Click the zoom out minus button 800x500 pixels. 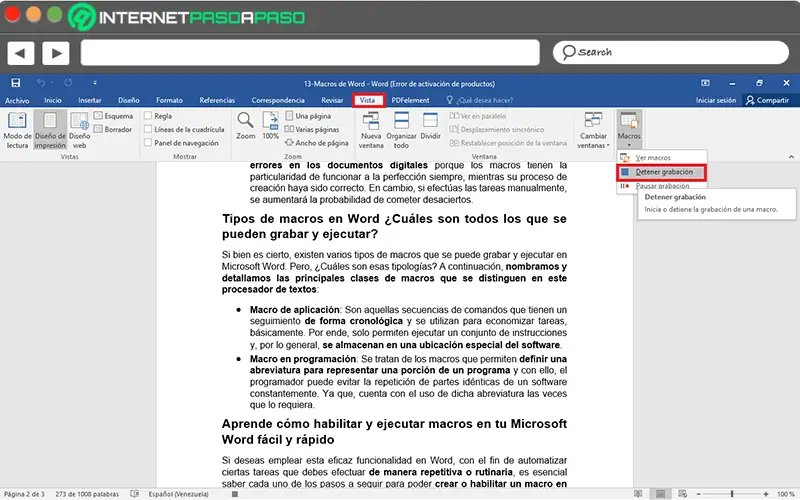698,494
